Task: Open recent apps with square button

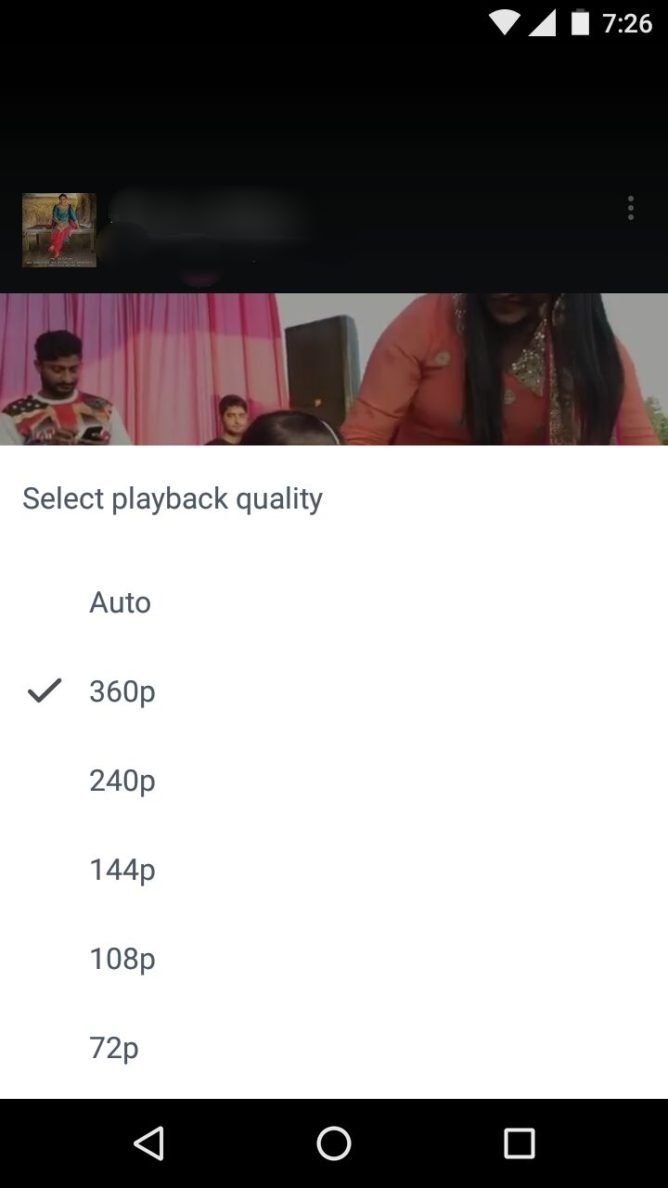Action: click(519, 1143)
